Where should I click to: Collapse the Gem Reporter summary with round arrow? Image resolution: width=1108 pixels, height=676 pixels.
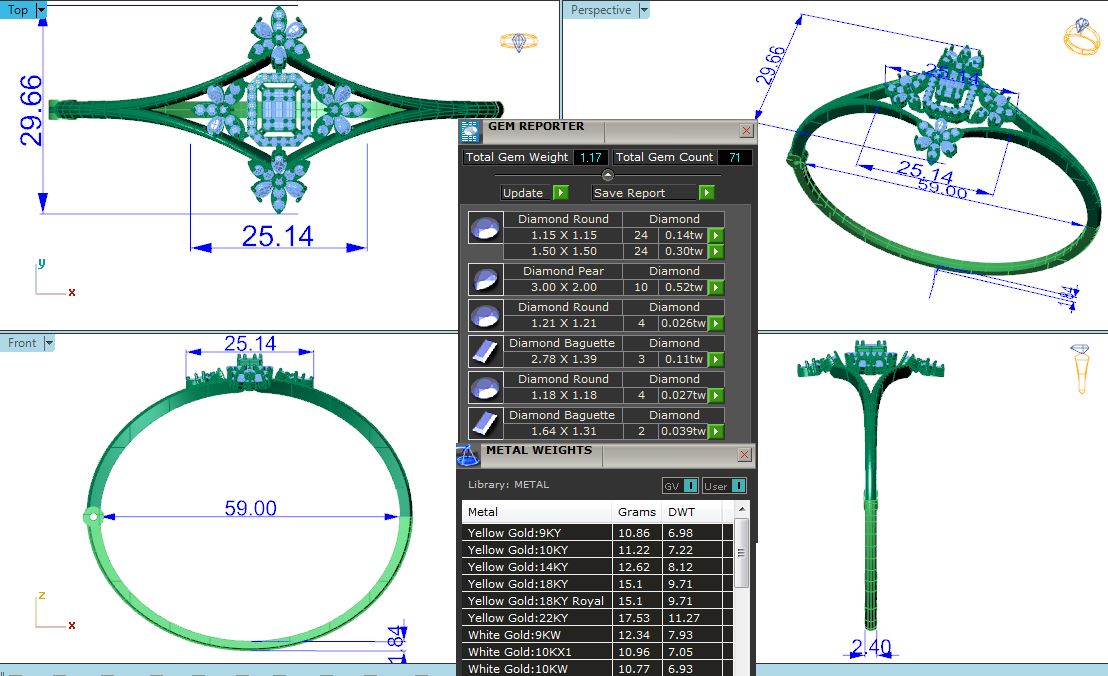[607, 175]
